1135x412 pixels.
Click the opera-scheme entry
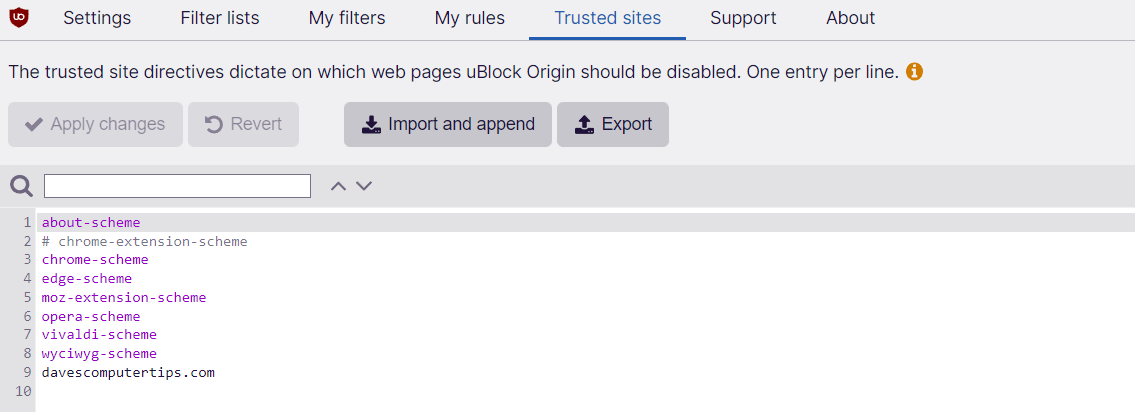coord(90,316)
